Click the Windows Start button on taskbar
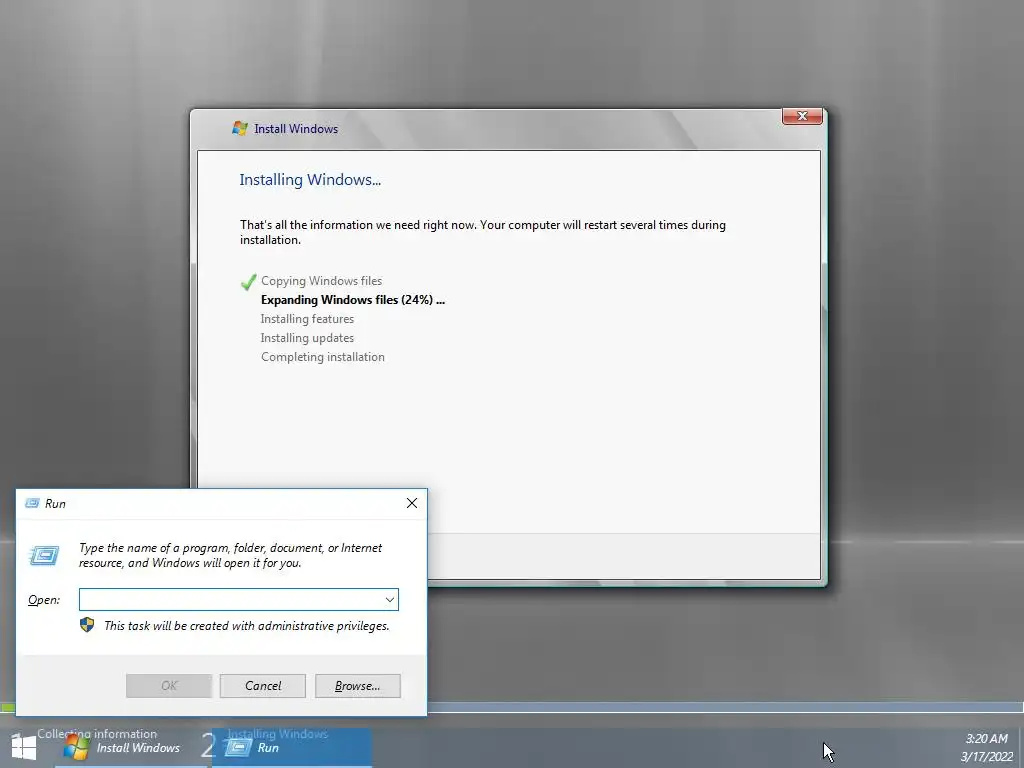The image size is (1024, 768). pos(24,748)
